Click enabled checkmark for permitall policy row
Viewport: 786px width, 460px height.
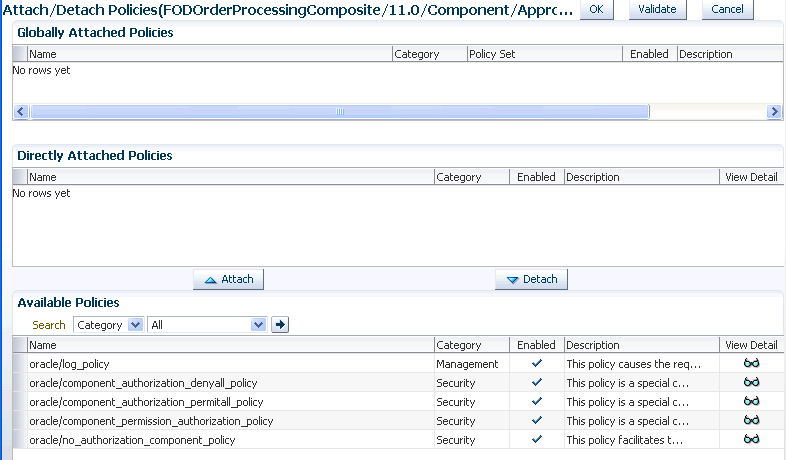[x=536, y=401]
